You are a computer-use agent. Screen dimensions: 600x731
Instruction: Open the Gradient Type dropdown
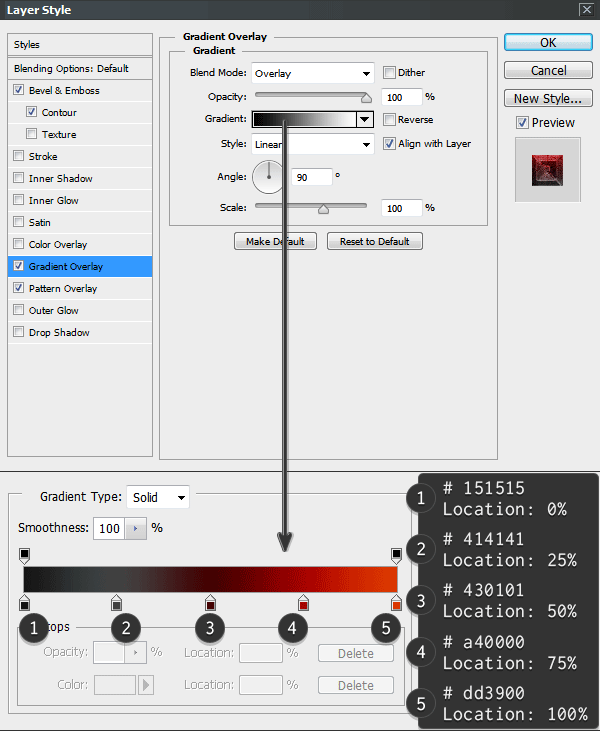[158, 497]
